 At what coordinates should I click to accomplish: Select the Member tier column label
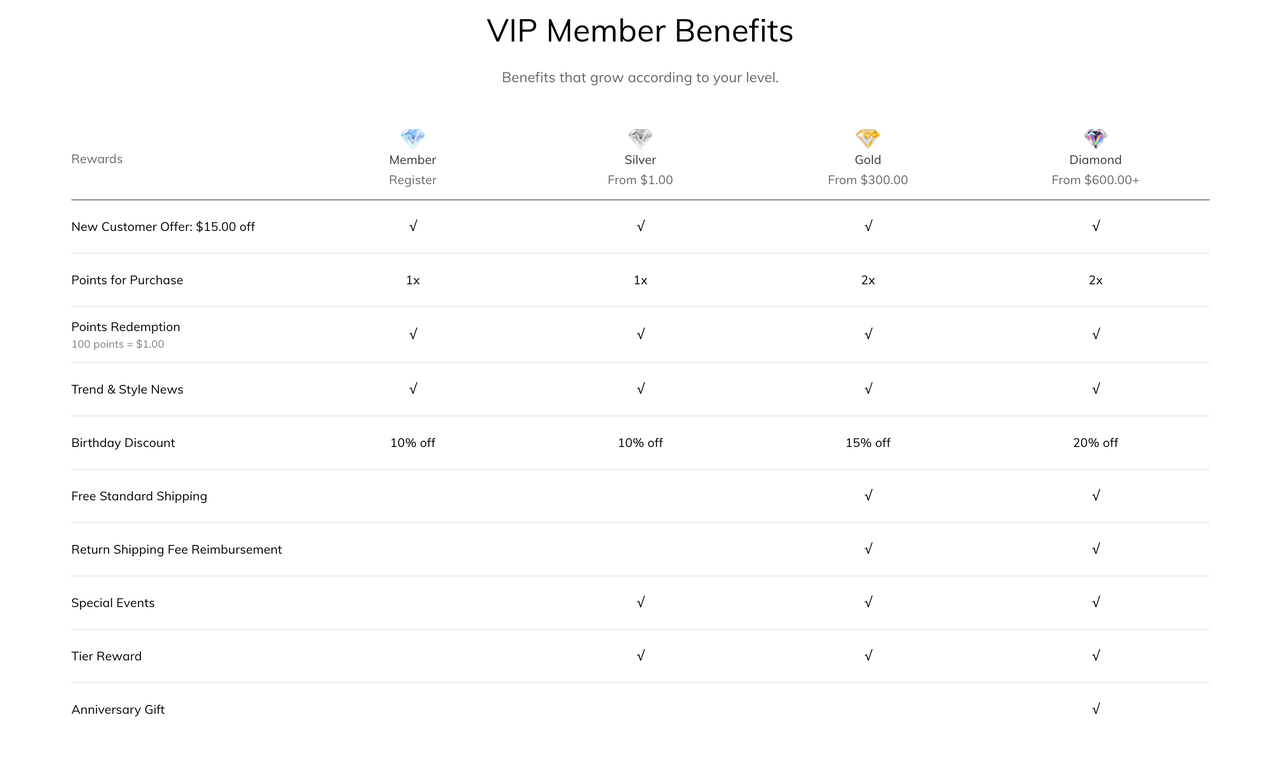(413, 160)
